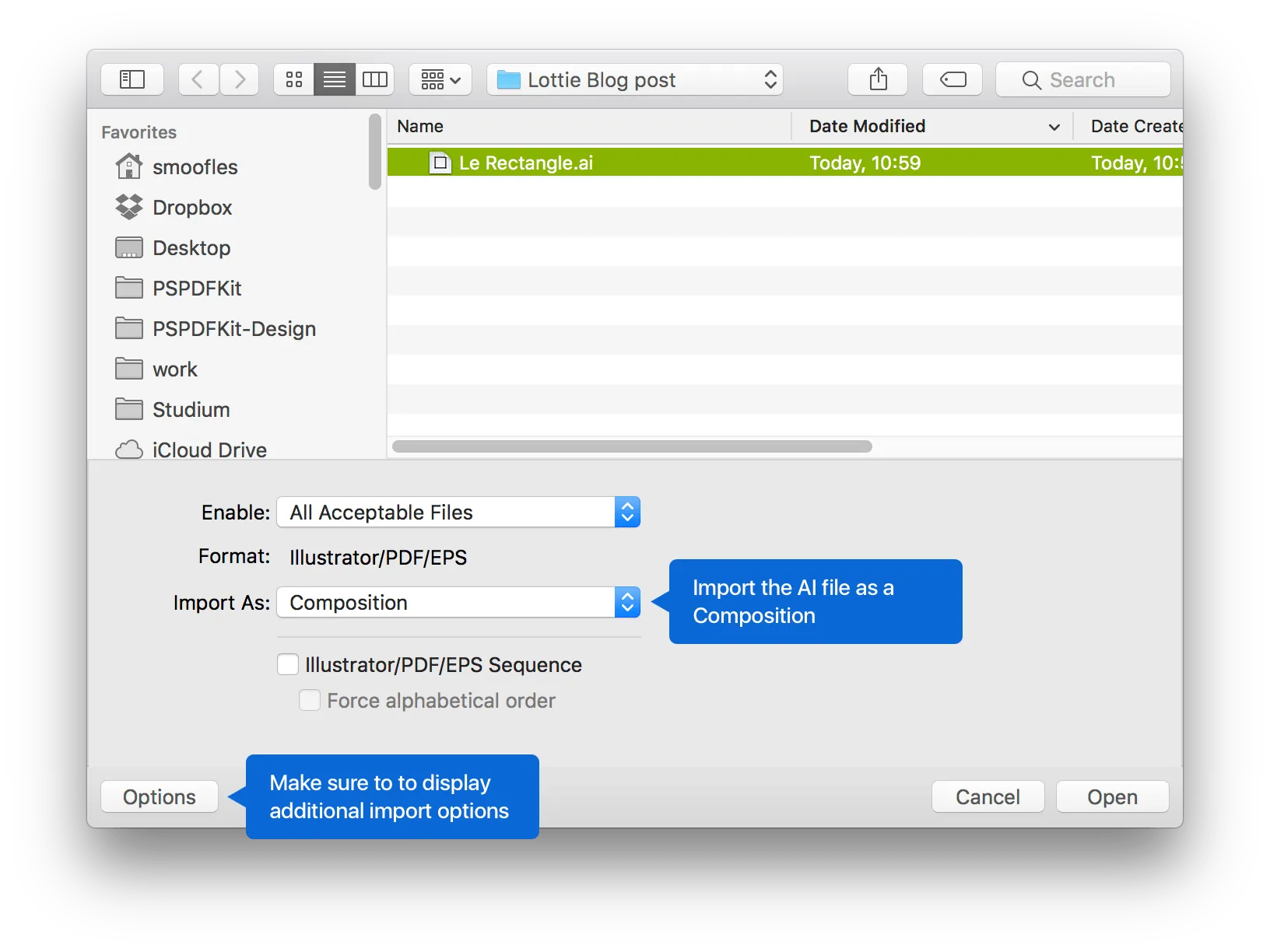This screenshot has height=952, width=1270.
Task: Click the Share icon in toolbar
Action: pyautogui.click(x=878, y=79)
